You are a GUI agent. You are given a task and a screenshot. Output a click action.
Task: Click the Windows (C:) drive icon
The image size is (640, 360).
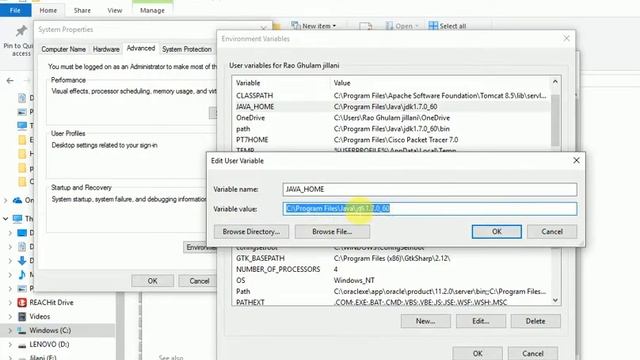(x=22, y=330)
